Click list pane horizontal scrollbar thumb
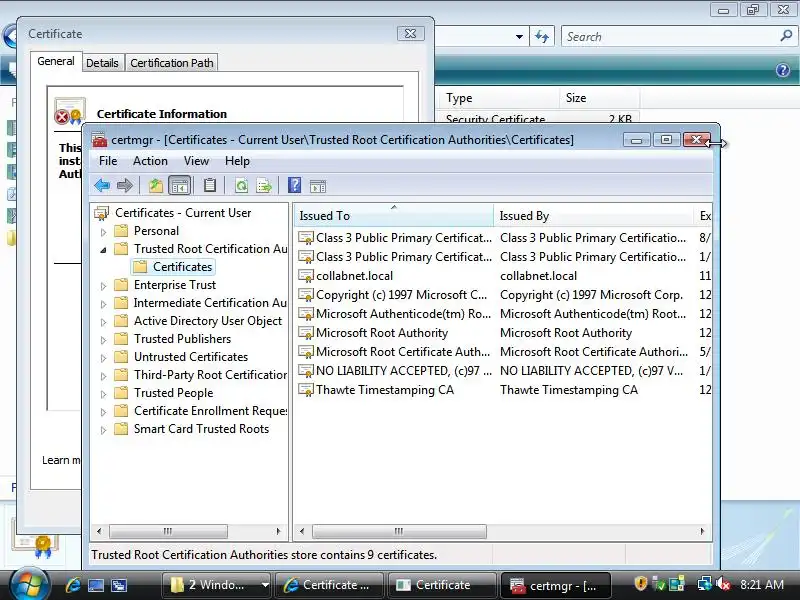This screenshot has height=600, width=800. (x=399, y=531)
